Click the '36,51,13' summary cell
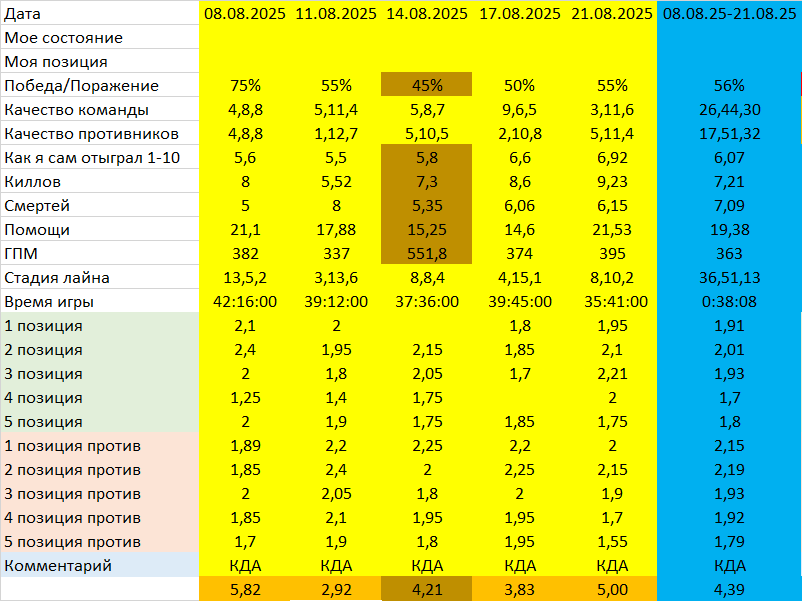The width and height of the screenshot is (802, 601). point(729,277)
